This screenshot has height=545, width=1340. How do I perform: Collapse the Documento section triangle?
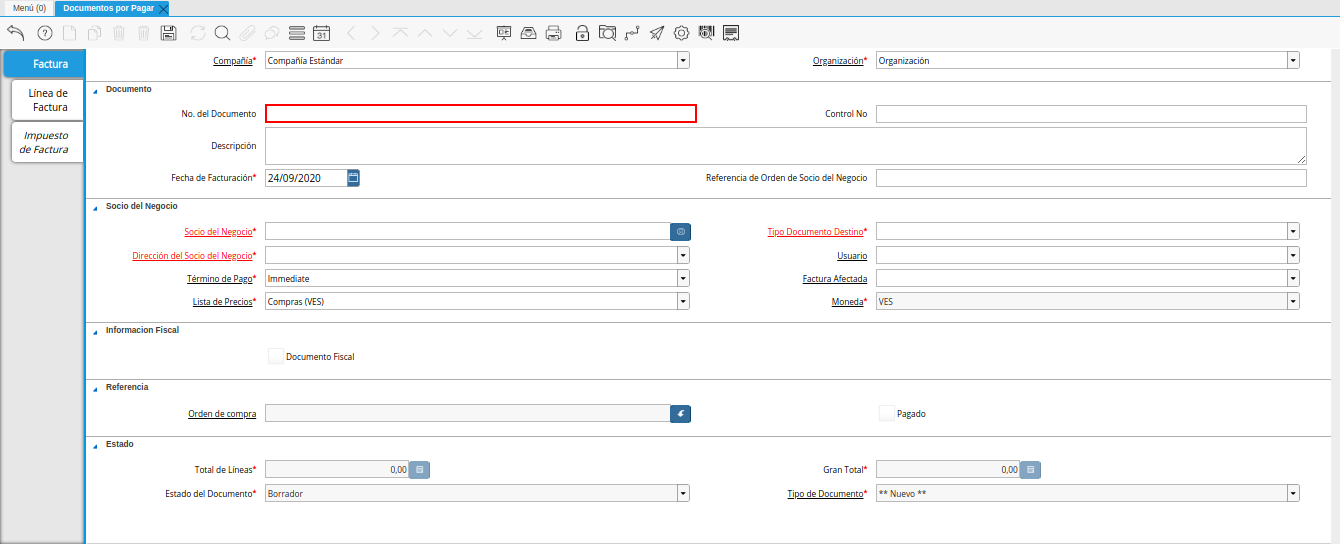click(x=96, y=90)
